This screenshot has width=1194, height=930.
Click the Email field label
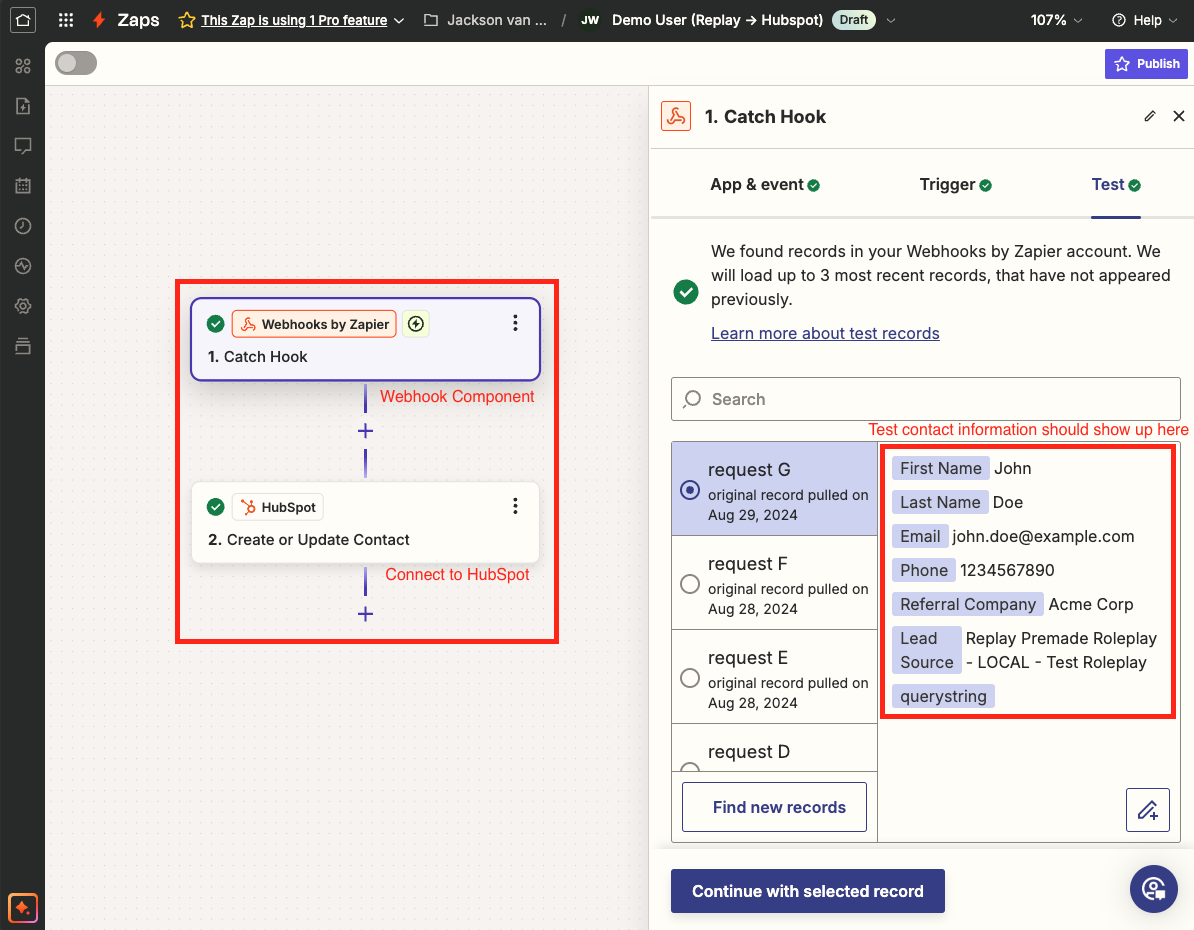920,536
